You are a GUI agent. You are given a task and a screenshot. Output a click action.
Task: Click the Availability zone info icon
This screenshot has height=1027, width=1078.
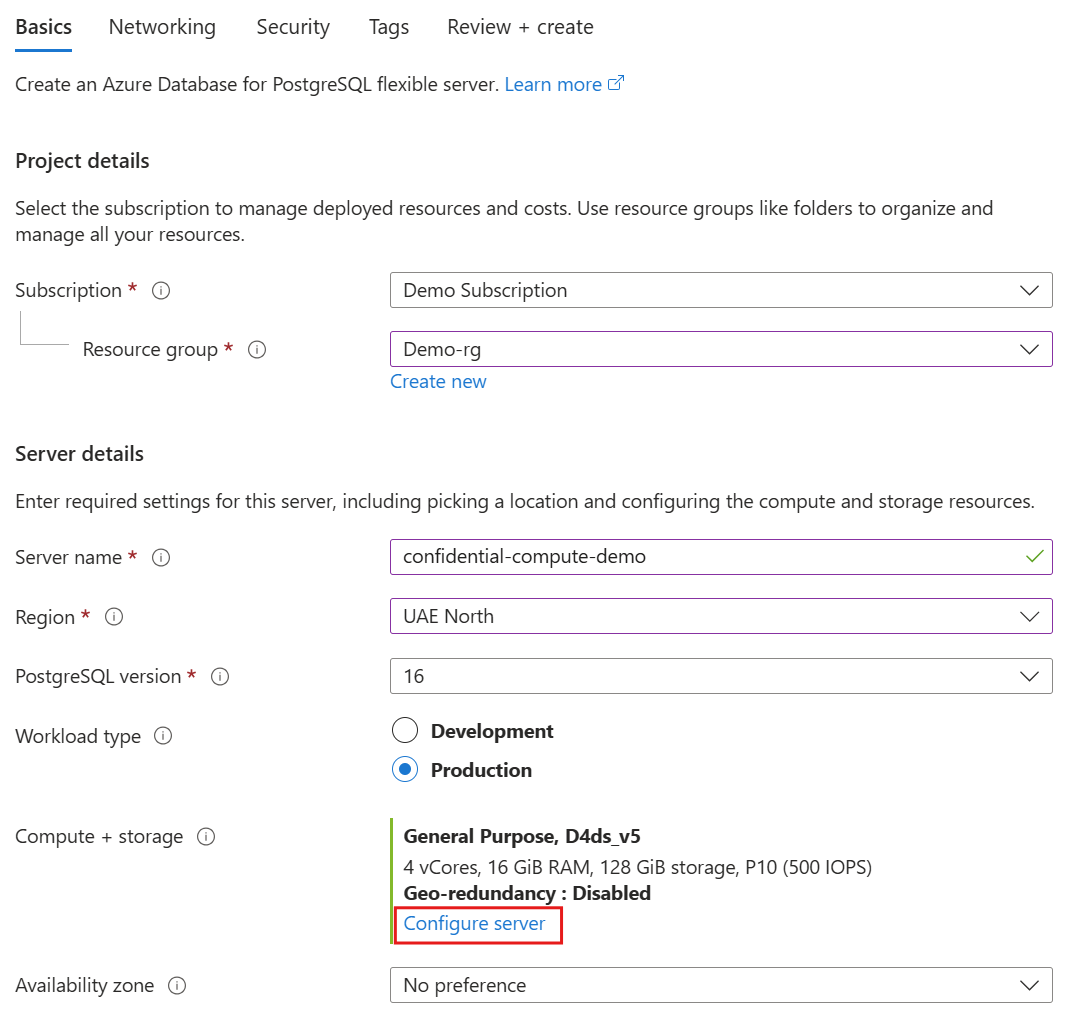pyautogui.click(x=177, y=986)
